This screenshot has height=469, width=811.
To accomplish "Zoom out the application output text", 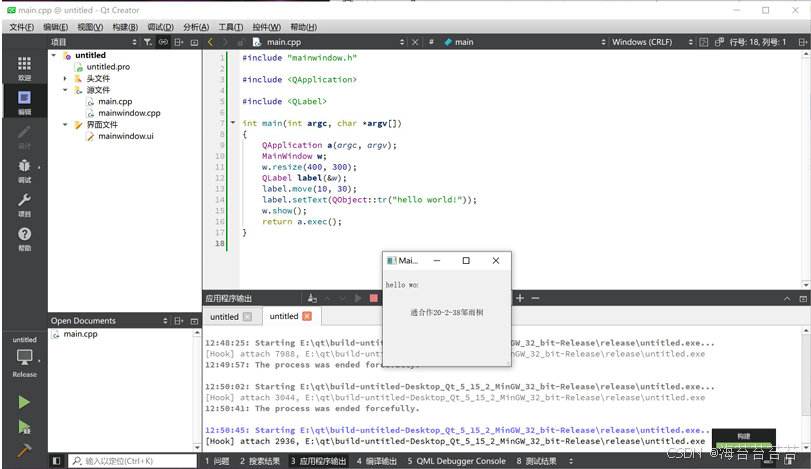I will 535,298.
